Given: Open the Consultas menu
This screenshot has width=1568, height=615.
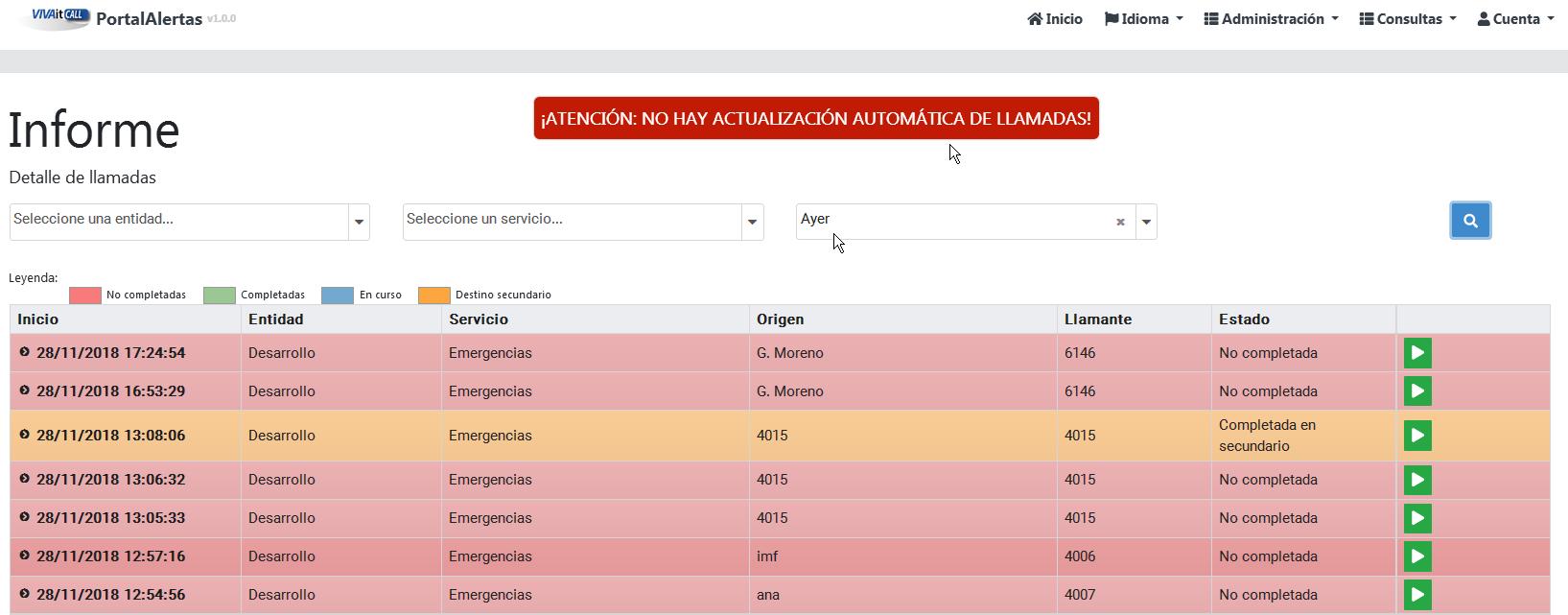Looking at the screenshot, I should click(x=1408, y=19).
